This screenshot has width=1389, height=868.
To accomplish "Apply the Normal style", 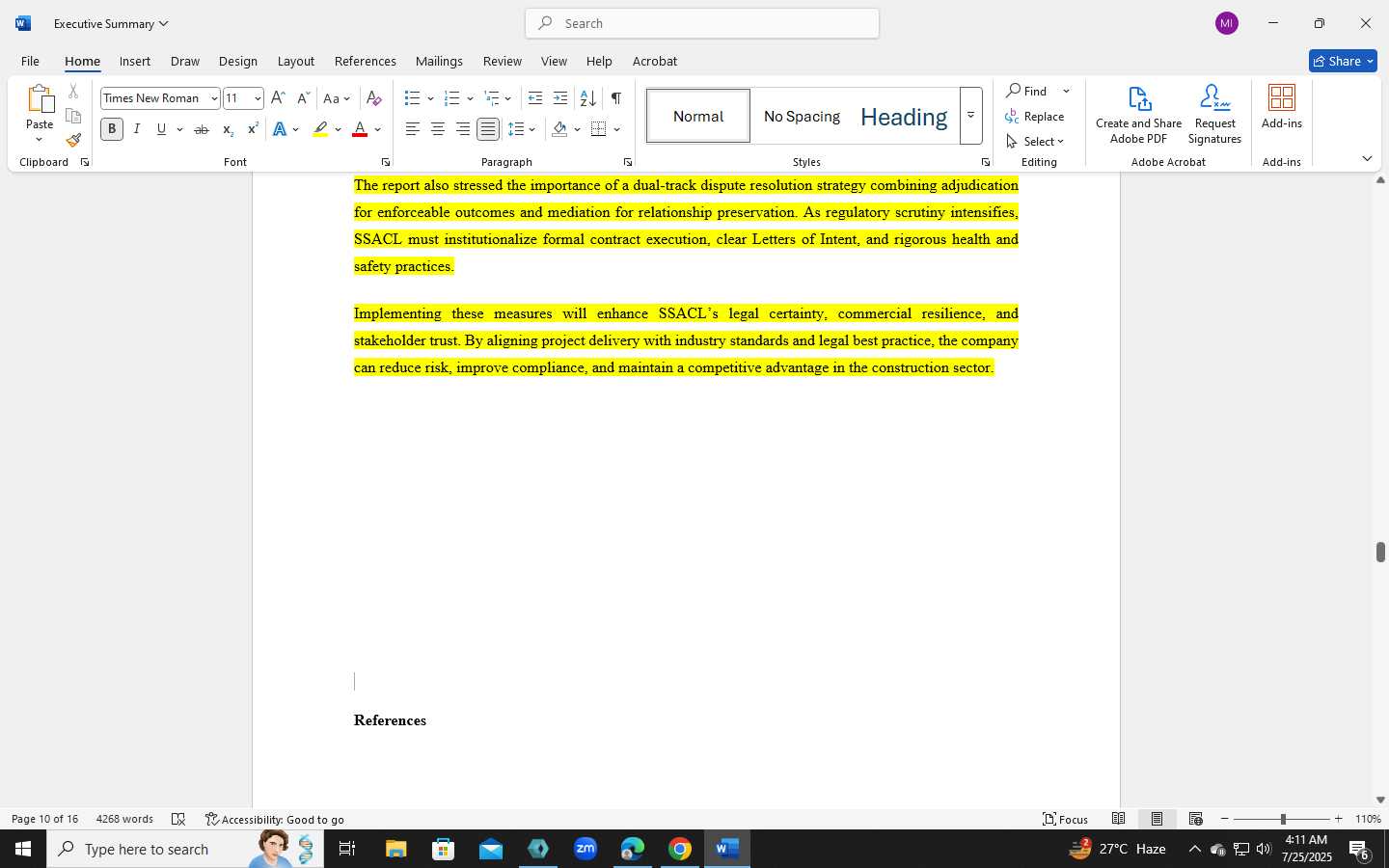I will tap(698, 116).
